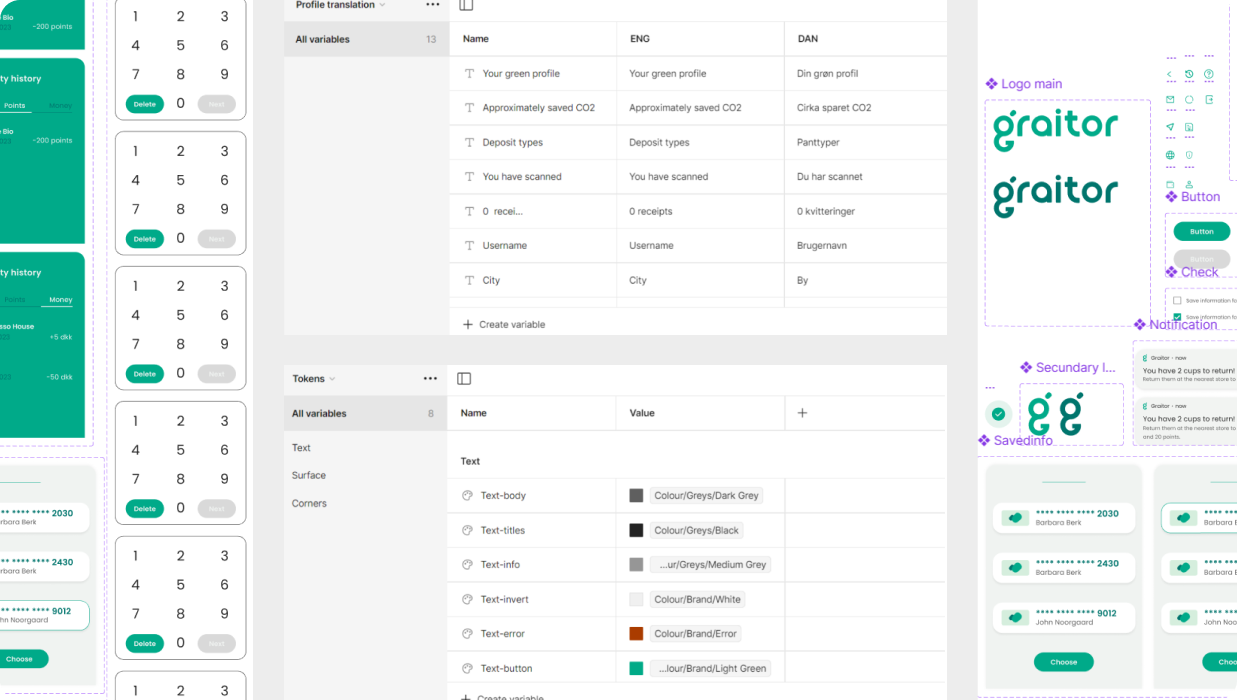Click the White swatch for Text-invert
This screenshot has width=1237, height=700.
pos(636,599)
